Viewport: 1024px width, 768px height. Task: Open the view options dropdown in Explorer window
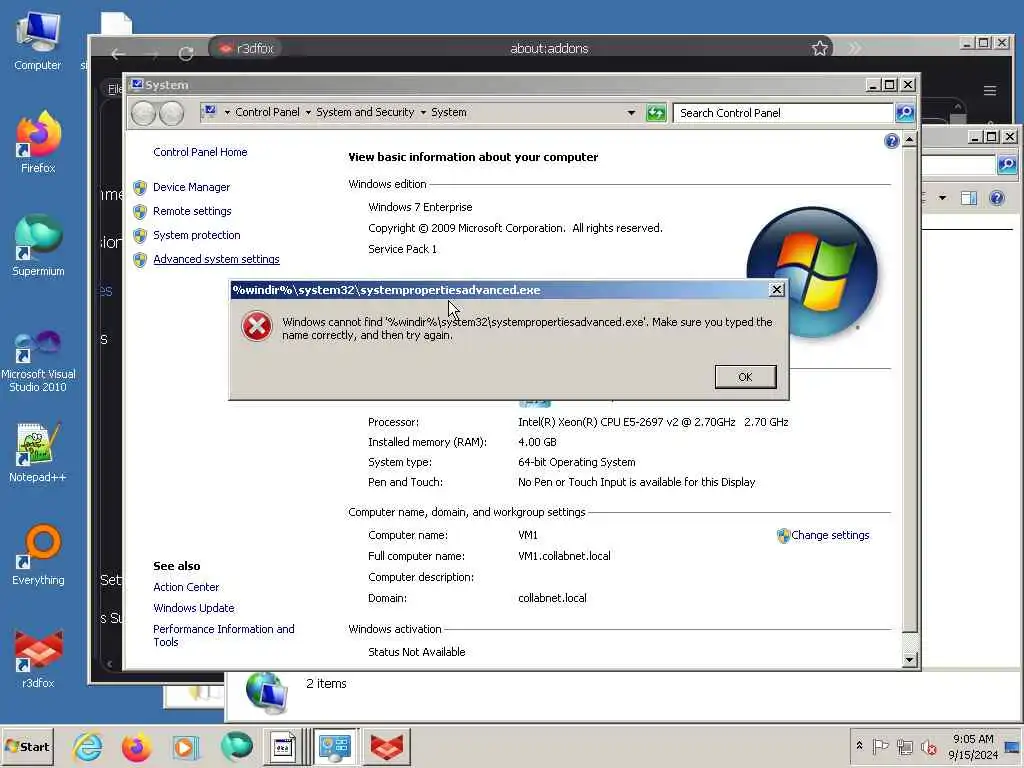pos(942,198)
